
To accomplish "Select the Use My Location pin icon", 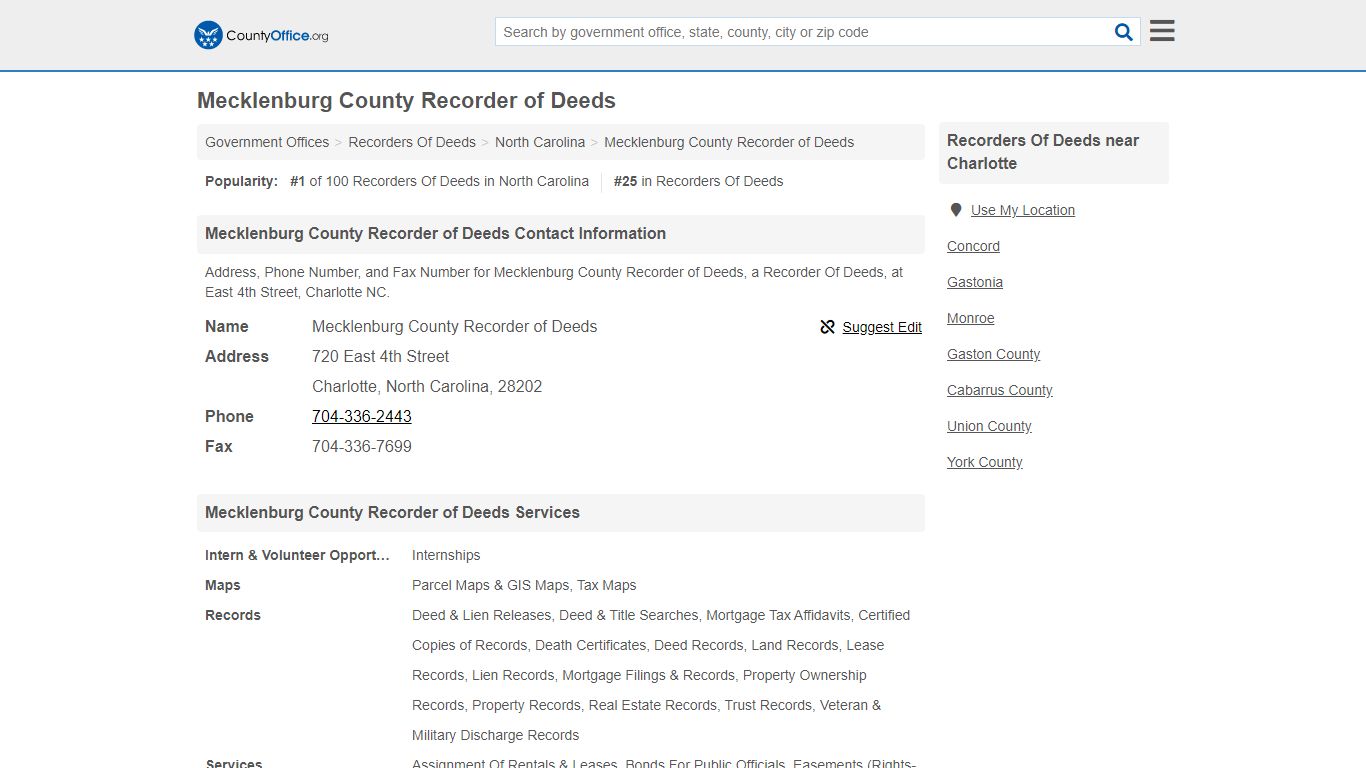I will 955,210.
